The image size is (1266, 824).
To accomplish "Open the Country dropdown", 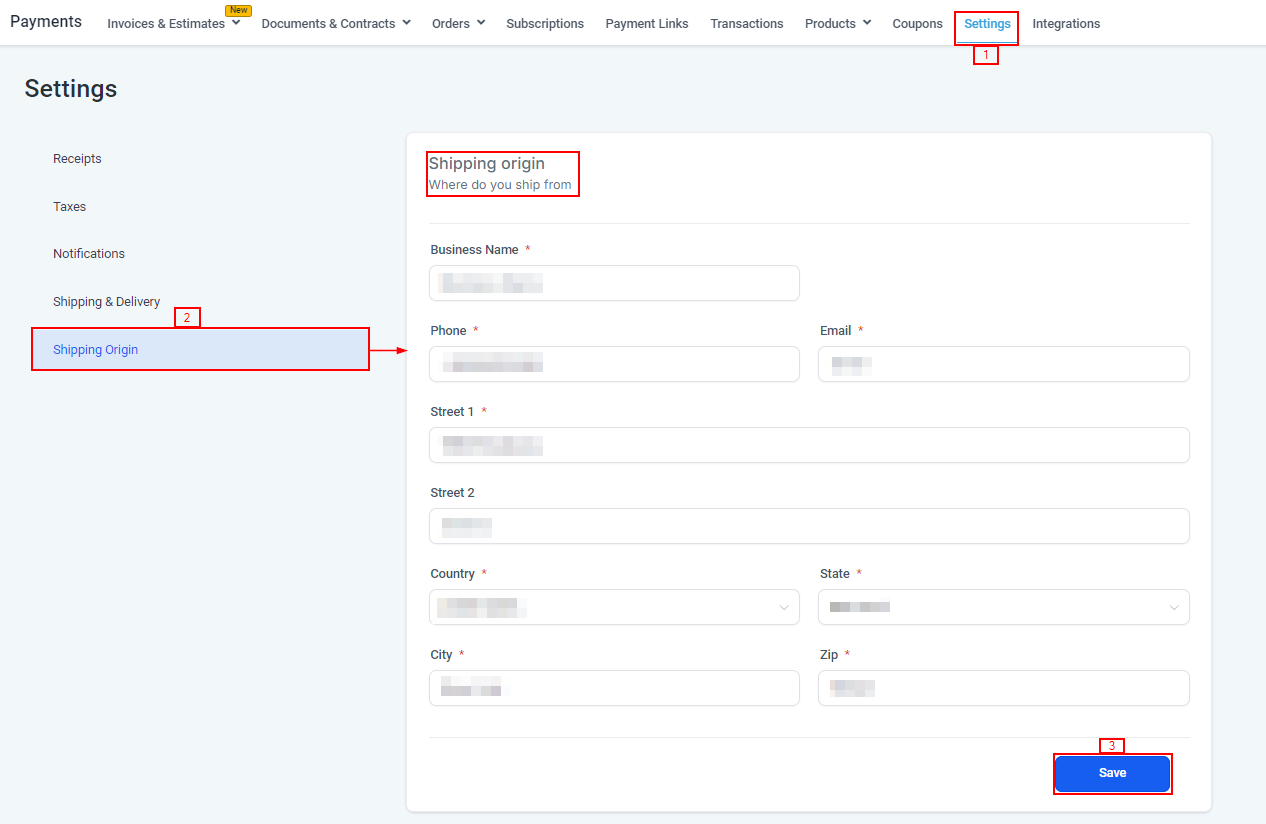I will [614, 607].
